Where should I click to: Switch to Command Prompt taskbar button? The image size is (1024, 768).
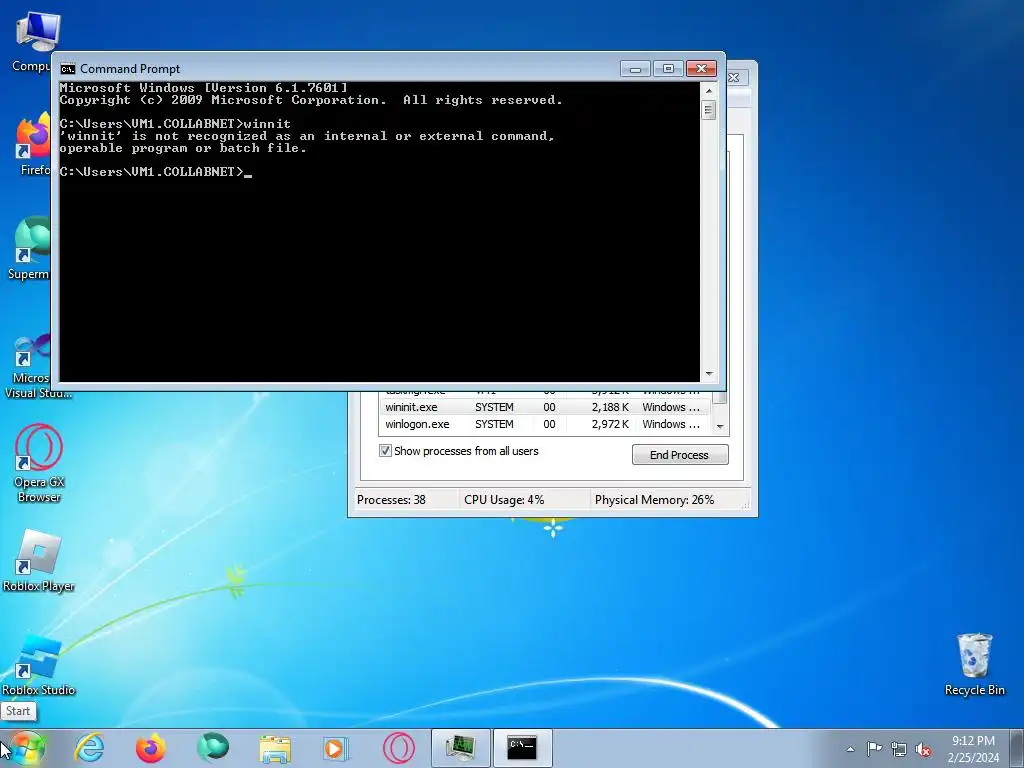coord(522,748)
